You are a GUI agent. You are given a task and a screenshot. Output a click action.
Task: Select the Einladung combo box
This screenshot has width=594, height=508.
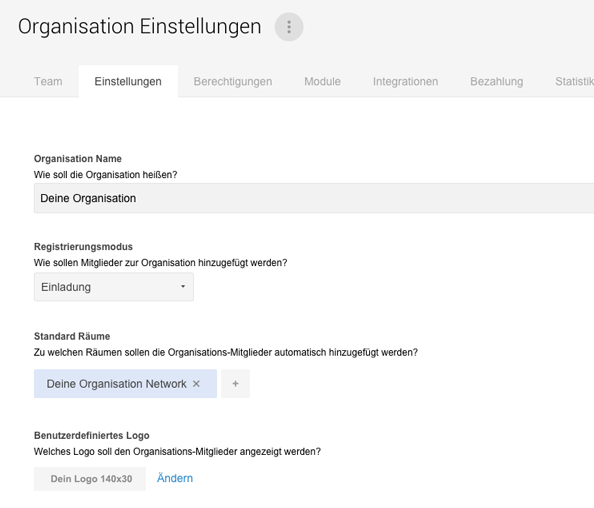click(114, 287)
